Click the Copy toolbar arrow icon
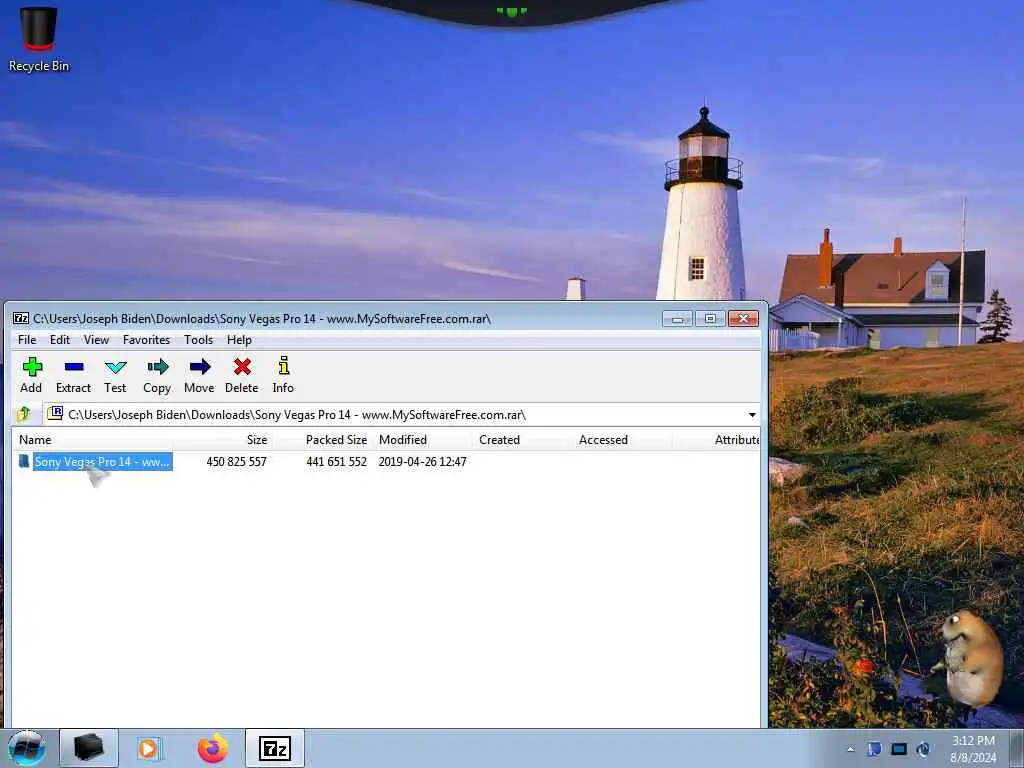1024x768 pixels. coord(157,366)
